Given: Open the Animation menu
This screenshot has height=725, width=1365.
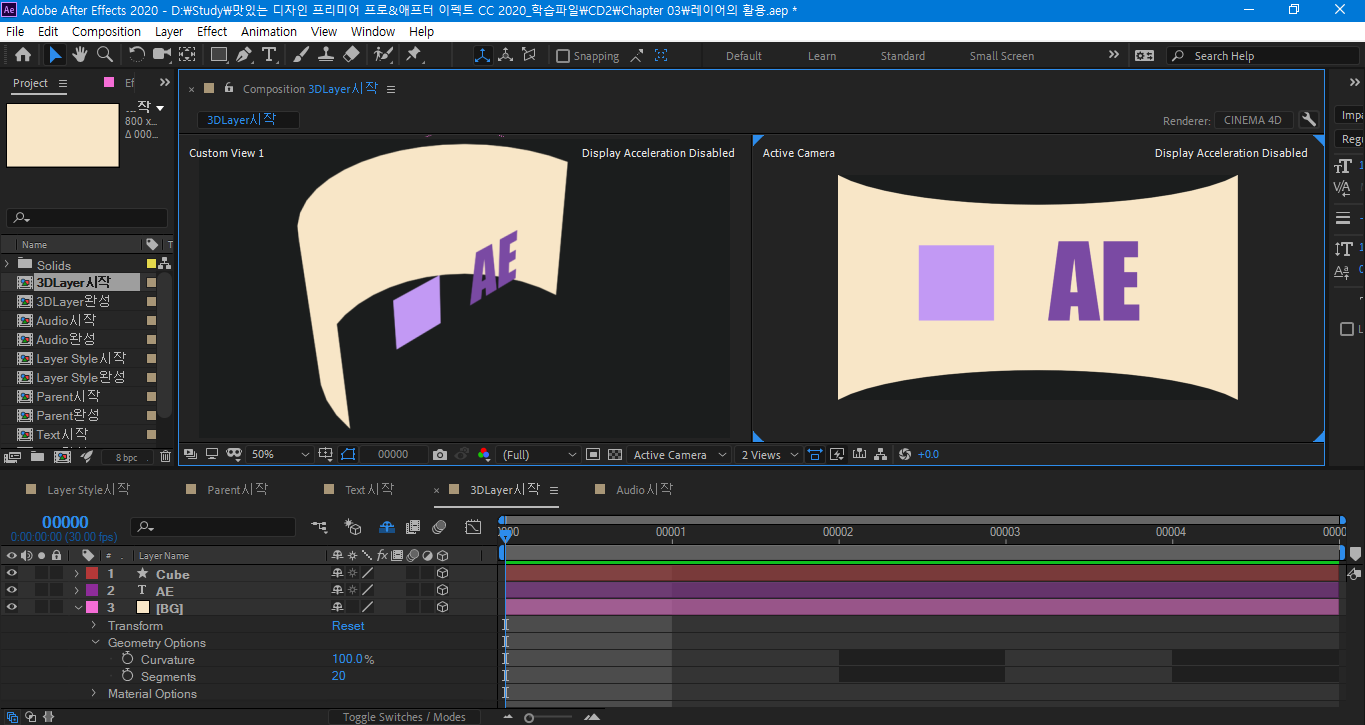Looking at the screenshot, I should tap(269, 31).
